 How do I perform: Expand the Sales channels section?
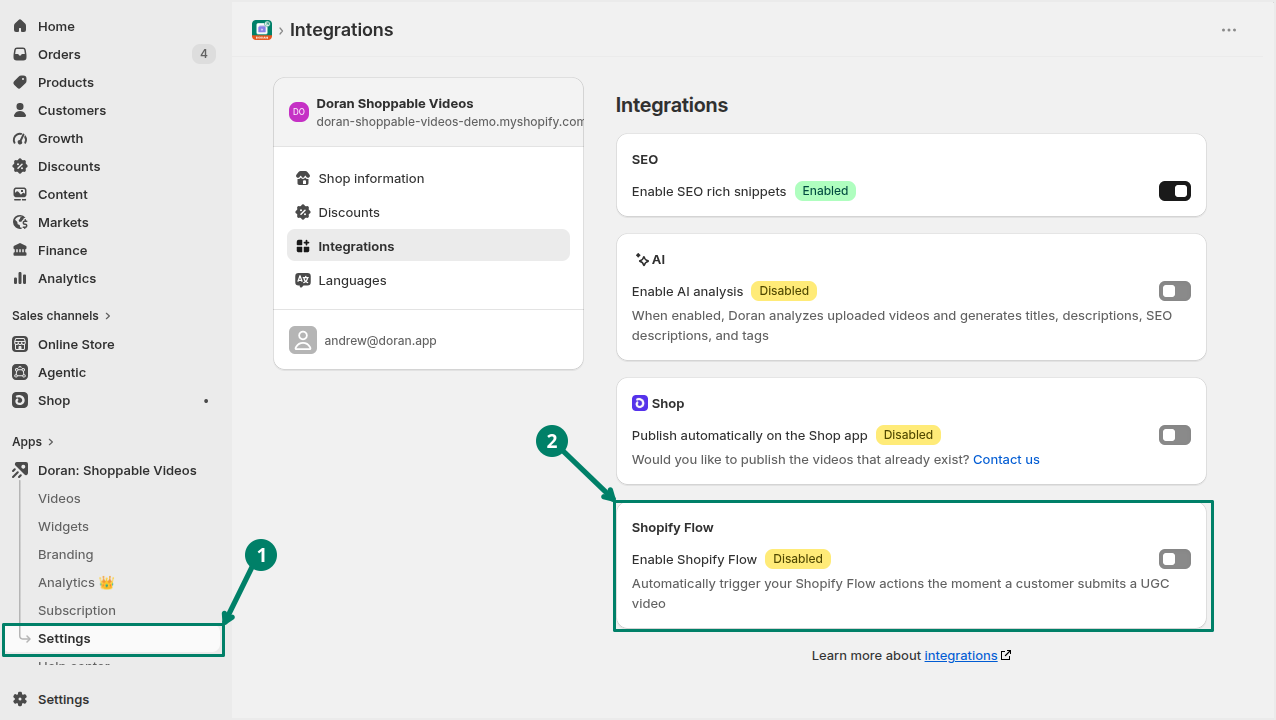tap(62, 315)
